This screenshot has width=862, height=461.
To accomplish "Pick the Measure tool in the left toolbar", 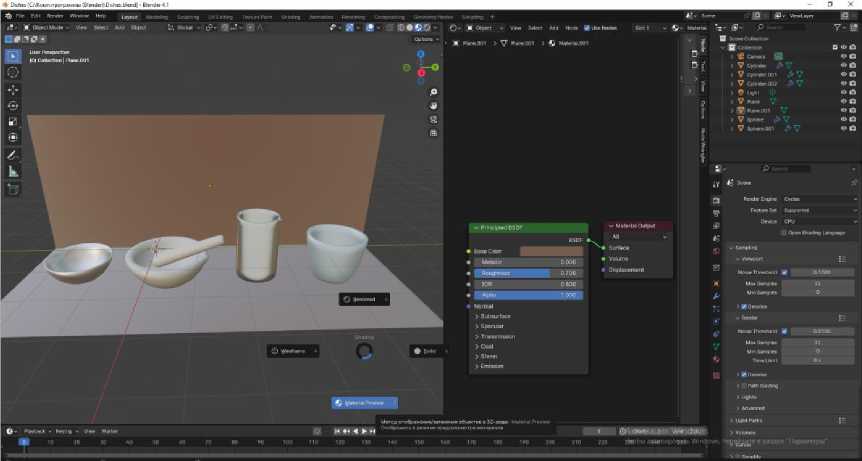I will point(13,172).
